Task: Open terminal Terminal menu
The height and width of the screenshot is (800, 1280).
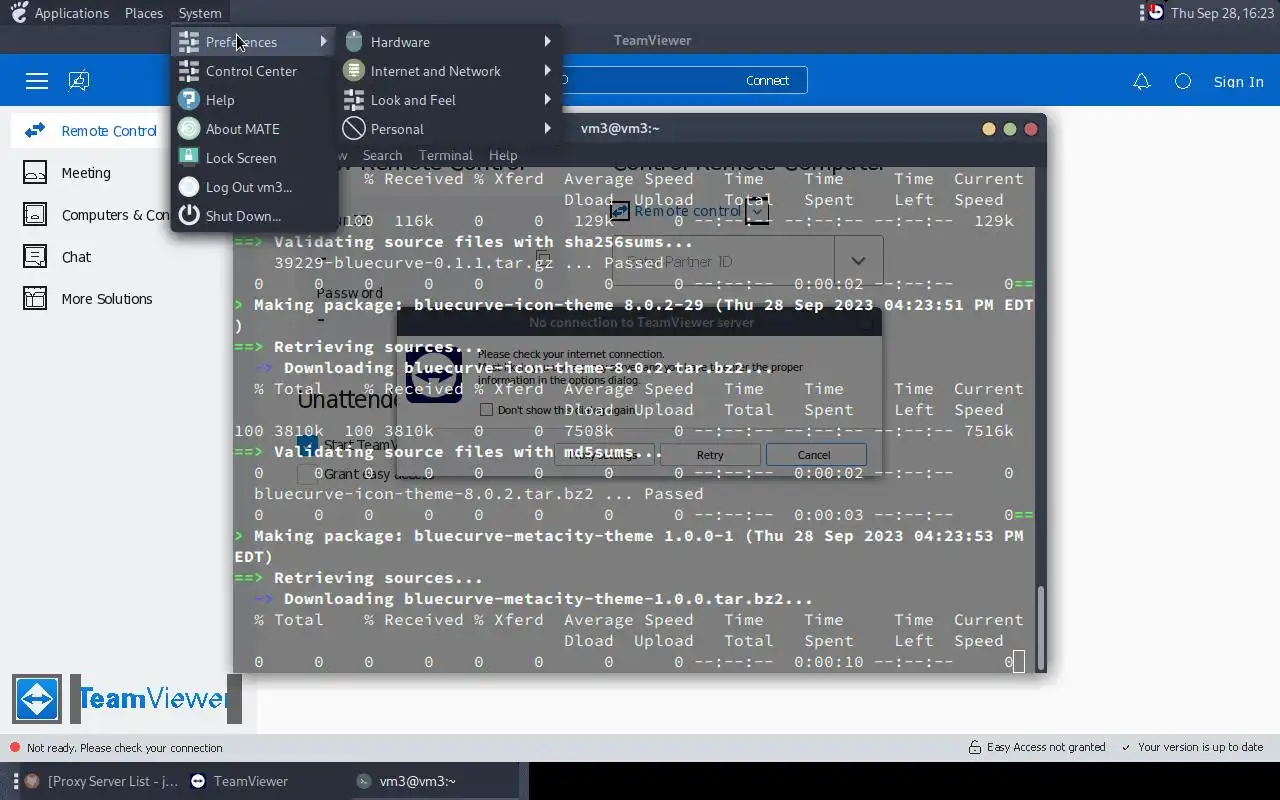Action: pyautogui.click(x=445, y=155)
